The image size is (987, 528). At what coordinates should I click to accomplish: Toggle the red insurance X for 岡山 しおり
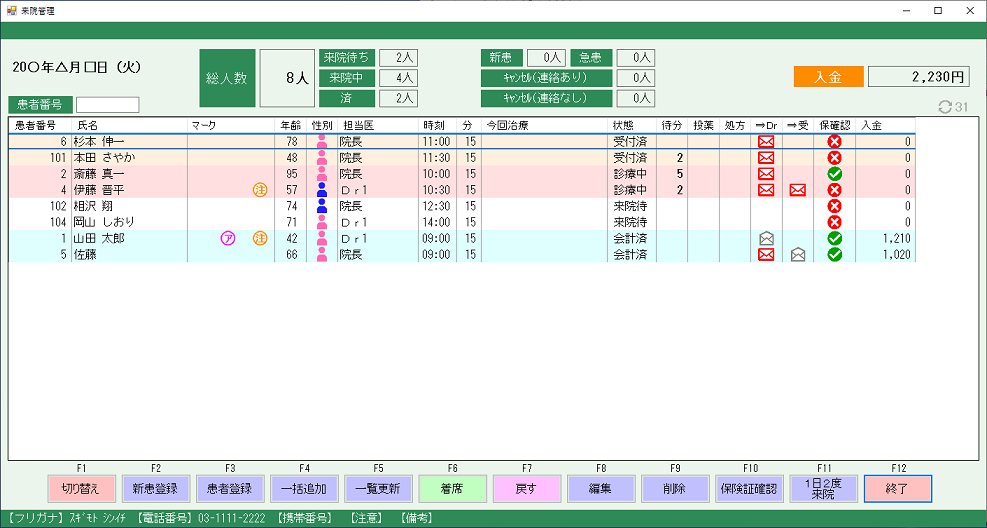[x=834, y=222]
